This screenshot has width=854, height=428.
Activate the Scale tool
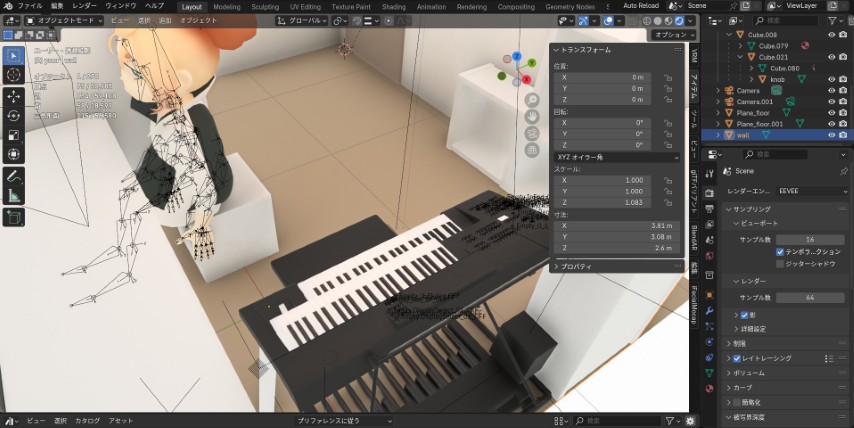(14, 135)
